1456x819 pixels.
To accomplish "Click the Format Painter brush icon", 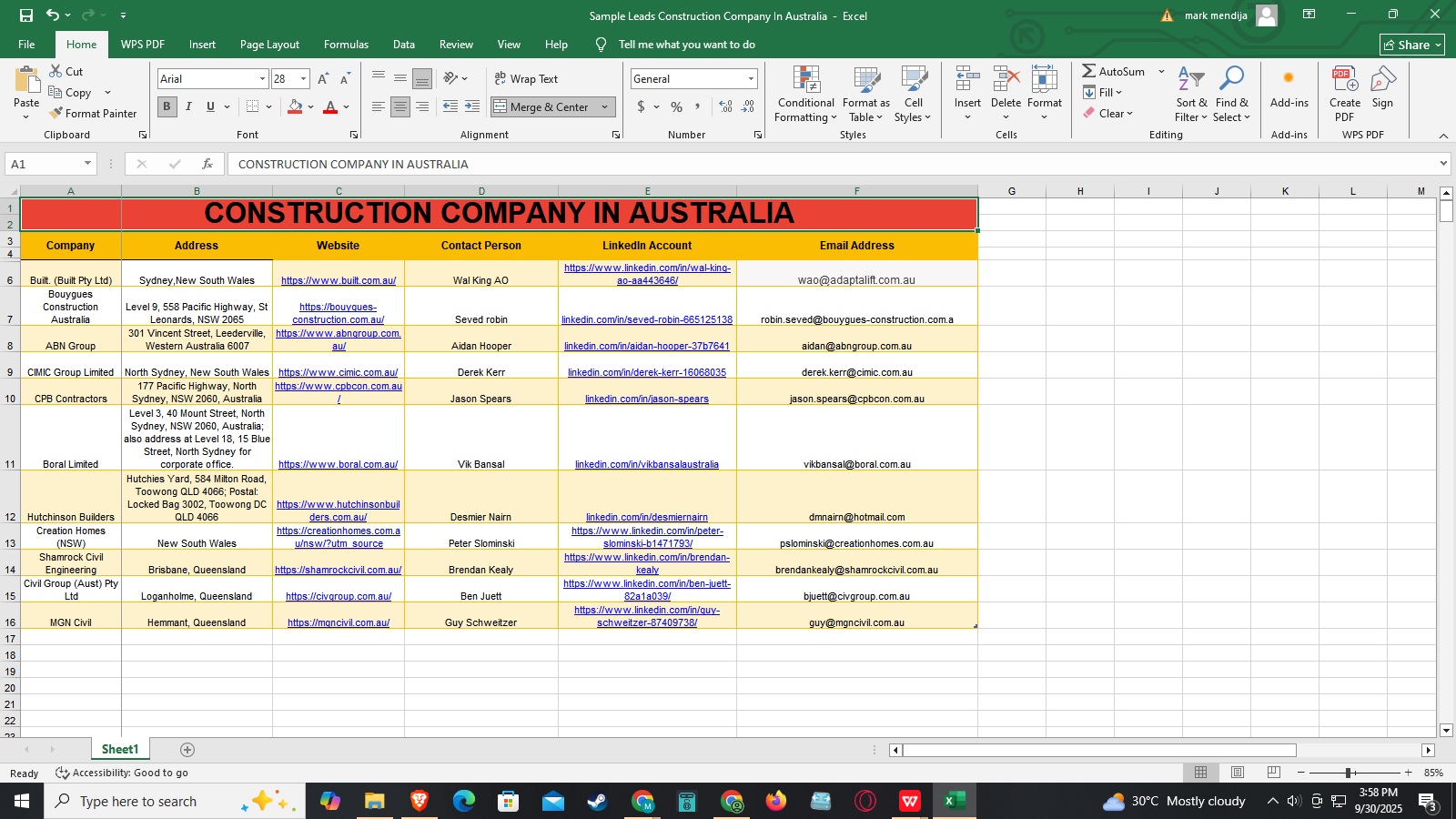I will (x=56, y=114).
